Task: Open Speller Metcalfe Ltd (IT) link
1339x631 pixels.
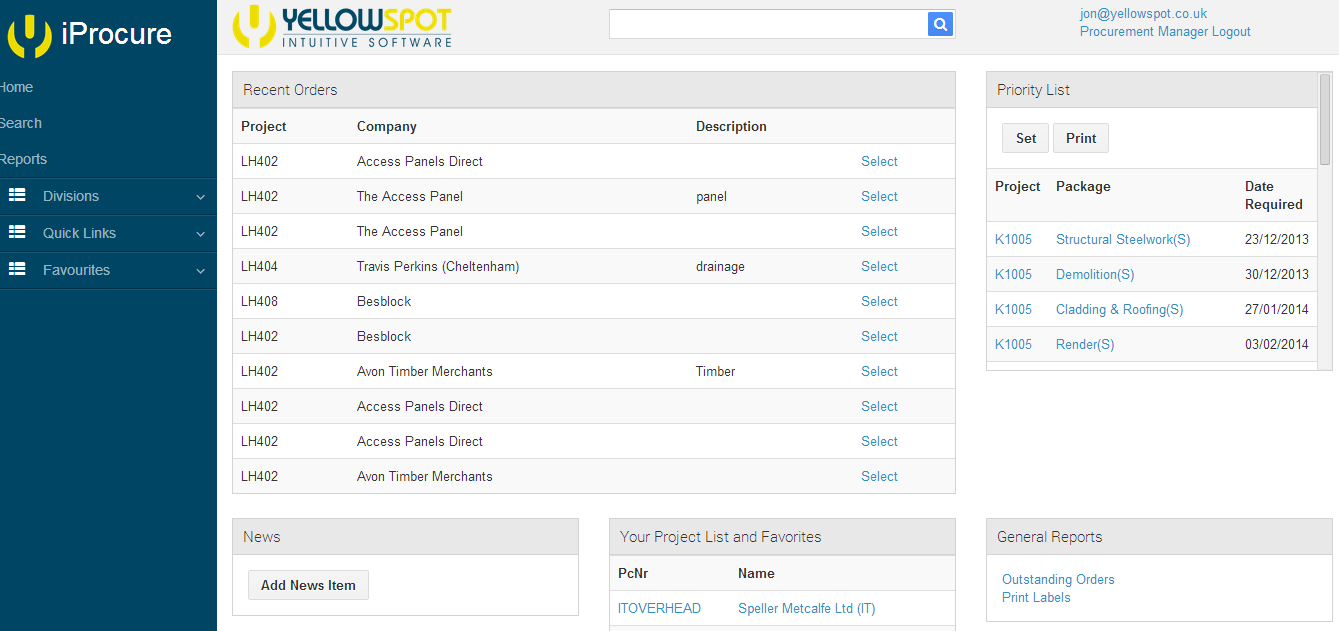Action: (806, 608)
